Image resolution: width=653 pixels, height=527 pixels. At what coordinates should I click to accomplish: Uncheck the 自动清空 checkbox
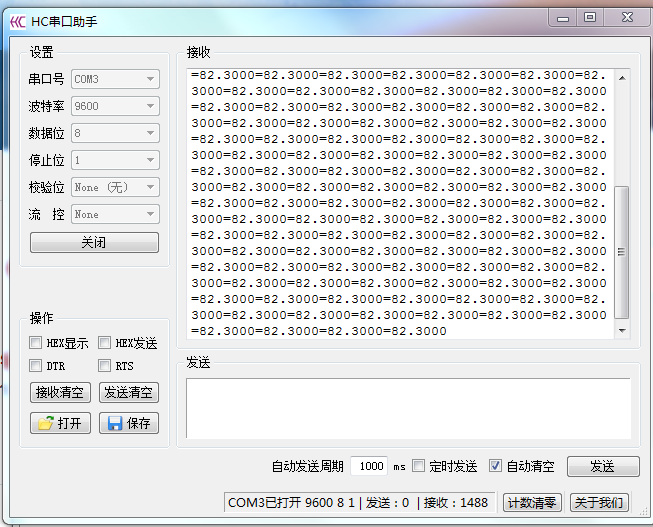tap(495, 466)
